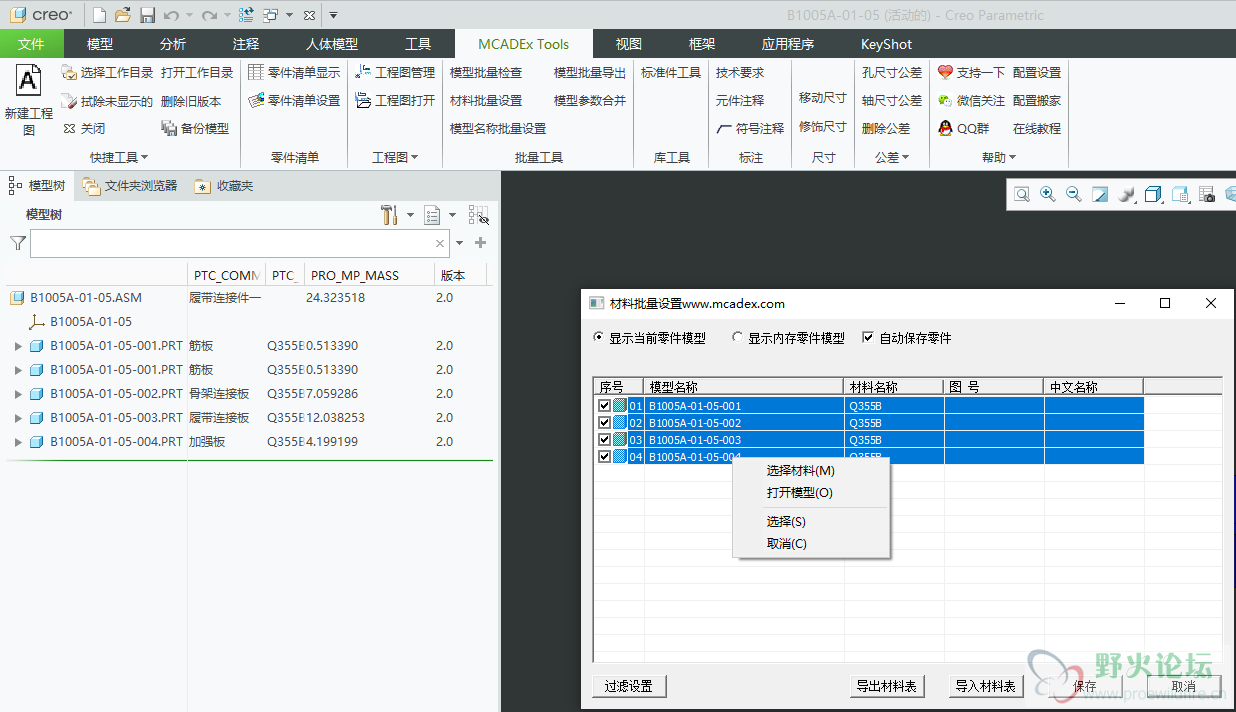Expand the 公差 group dropdown
Image resolution: width=1236 pixels, height=712 pixels.
point(892,157)
